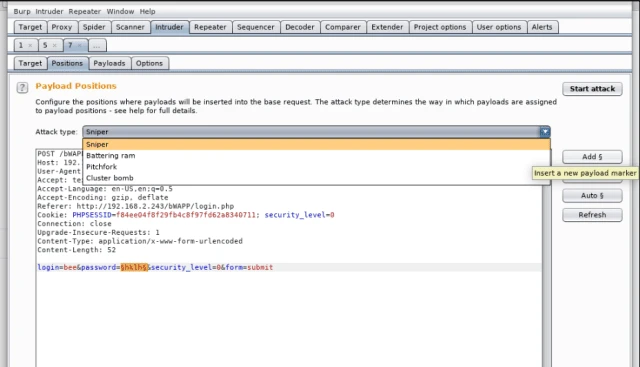
Task: Switch to the Payloads tab
Action: point(109,63)
